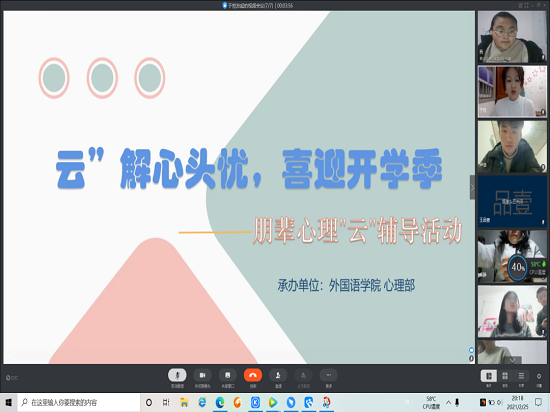Click the Windows taskbar search box
This screenshot has height=412, width=550.
click(x=79, y=403)
